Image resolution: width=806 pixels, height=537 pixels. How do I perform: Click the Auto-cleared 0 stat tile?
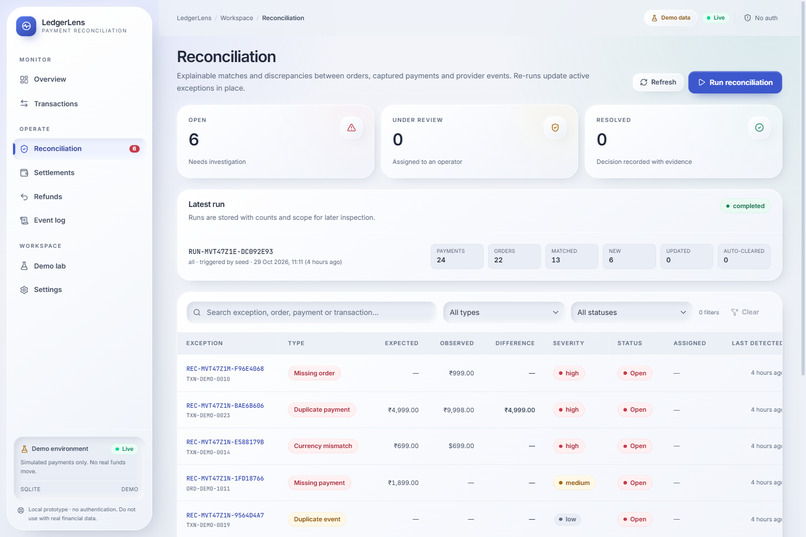pyautogui.click(x=744, y=256)
